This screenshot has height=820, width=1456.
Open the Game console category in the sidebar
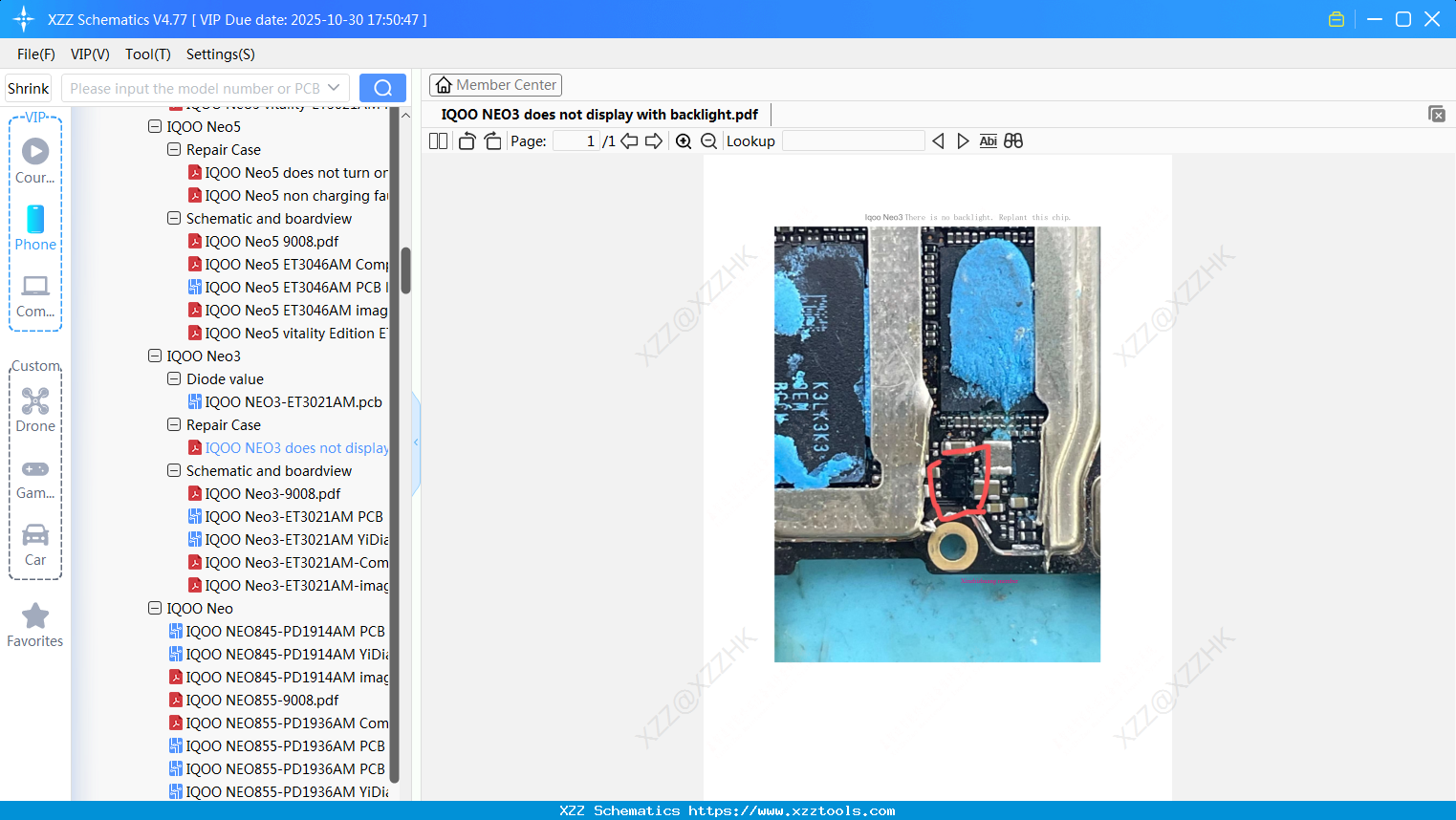pyautogui.click(x=35, y=479)
